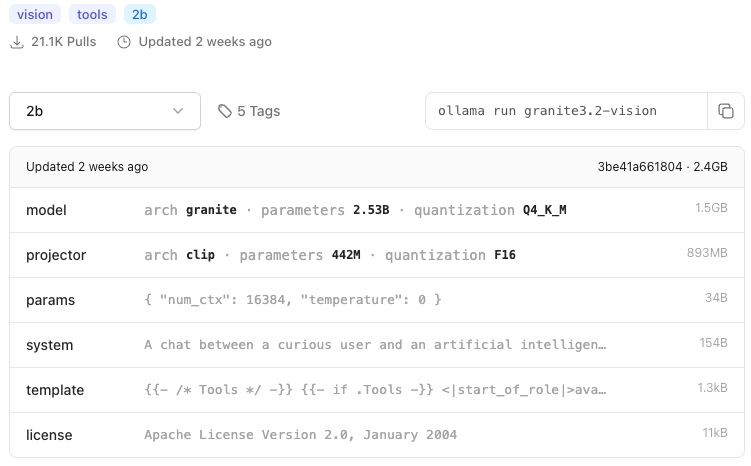The height and width of the screenshot is (466, 751).
Task: Click the Updated 2 weeks ago text in the table header
Action: coord(87,167)
